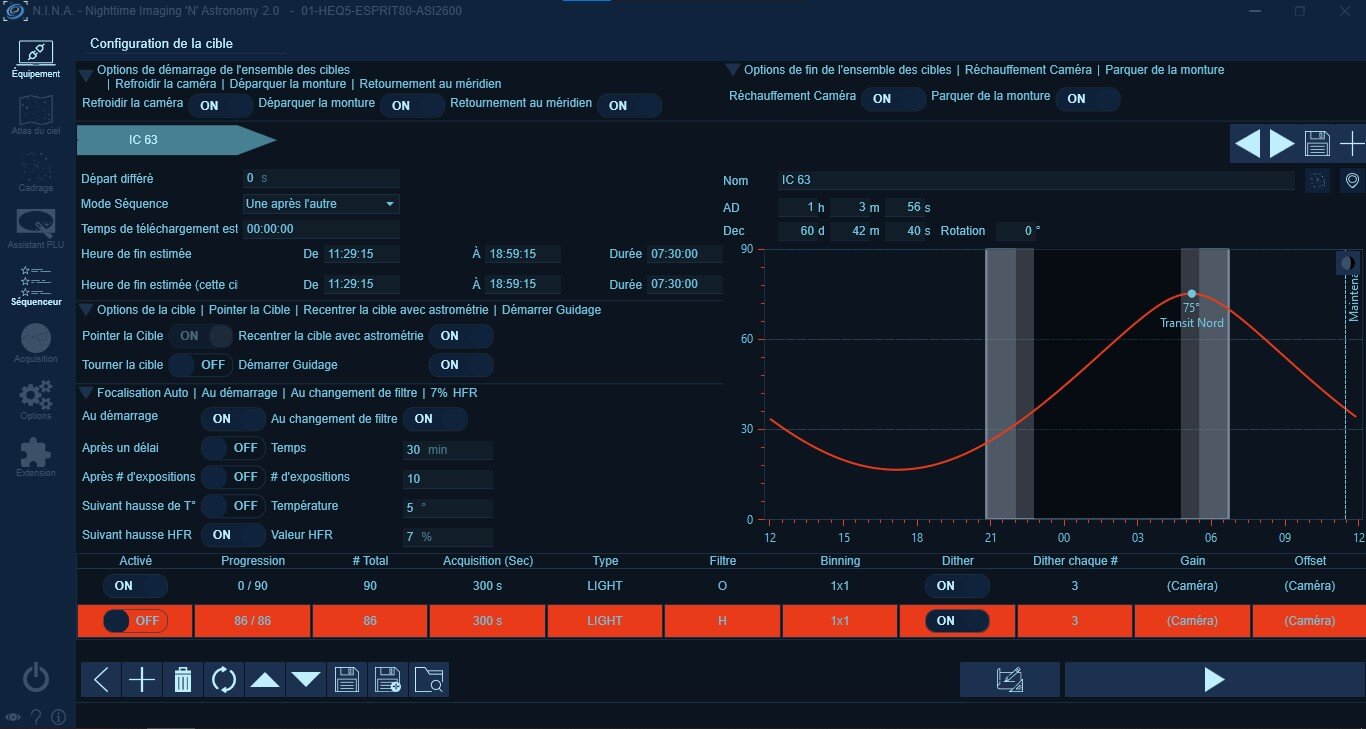Add a sequence row with the bottom plus icon
The height and width of the screenshot is (729, 1366).
(x=142, y=680)
